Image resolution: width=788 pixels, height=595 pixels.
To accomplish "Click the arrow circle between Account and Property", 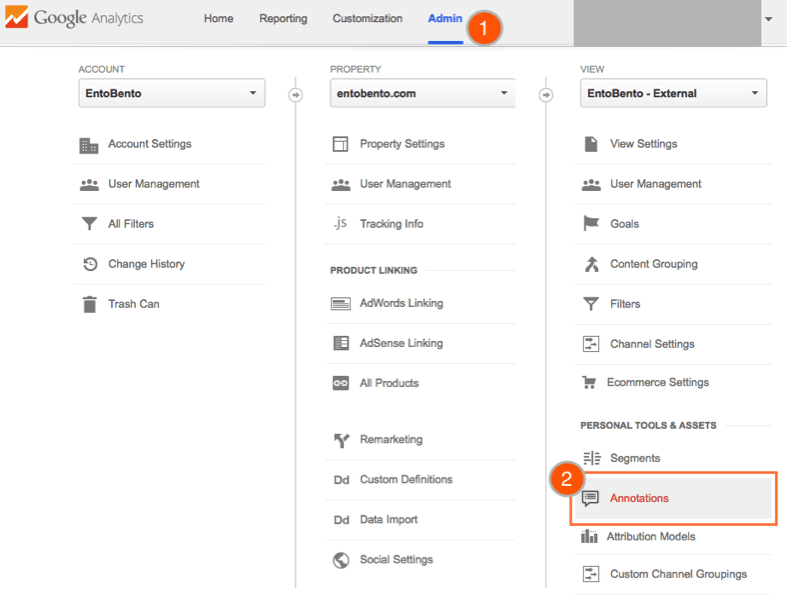I will [x=296, y=94].
